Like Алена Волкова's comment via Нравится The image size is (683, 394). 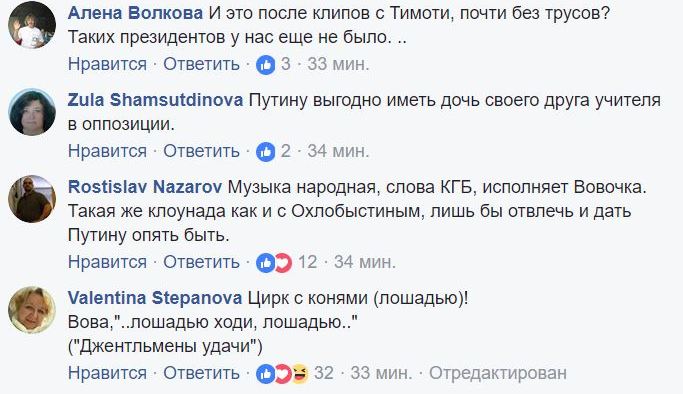pos(107,64)
